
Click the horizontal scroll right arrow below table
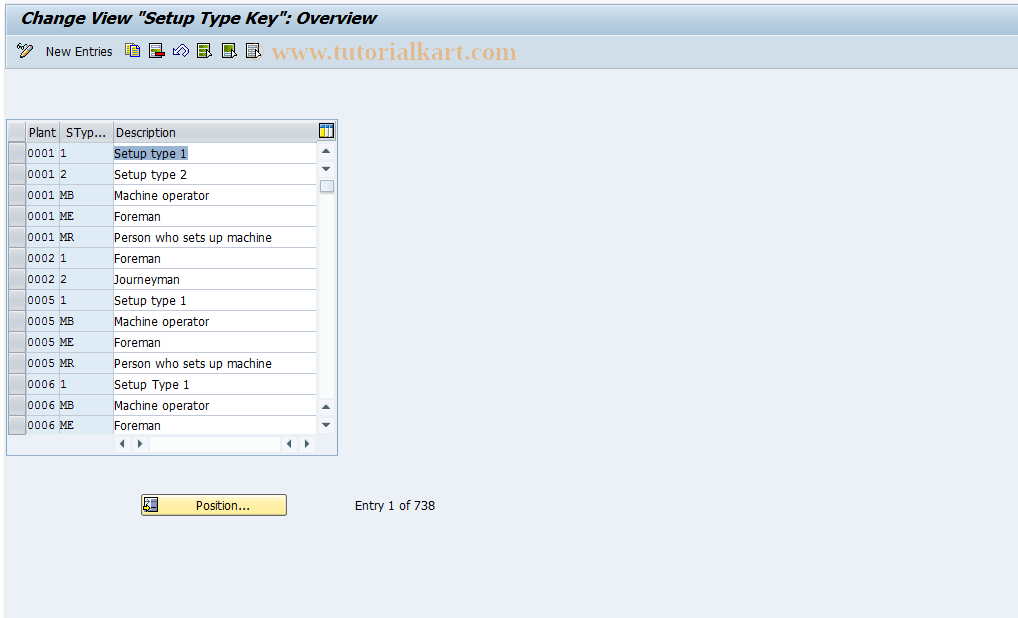point(306,443)
